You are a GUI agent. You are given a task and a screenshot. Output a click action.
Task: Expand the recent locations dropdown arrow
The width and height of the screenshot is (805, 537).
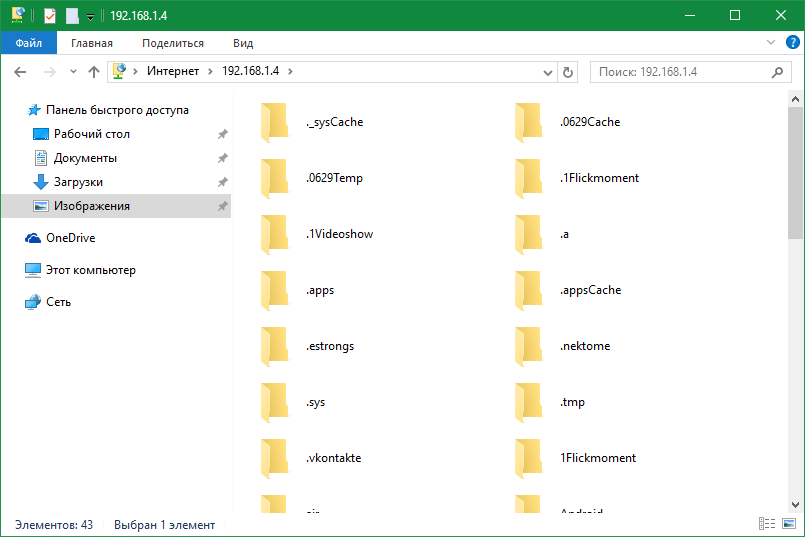pos(73,72)
